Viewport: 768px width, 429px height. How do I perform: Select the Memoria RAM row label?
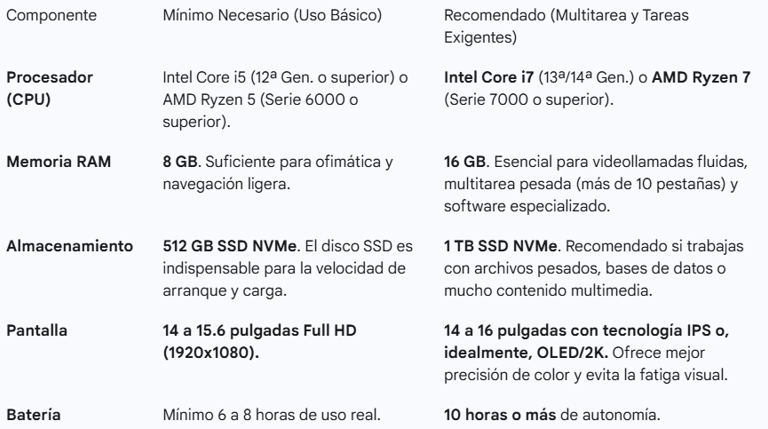tap(59, 162)
